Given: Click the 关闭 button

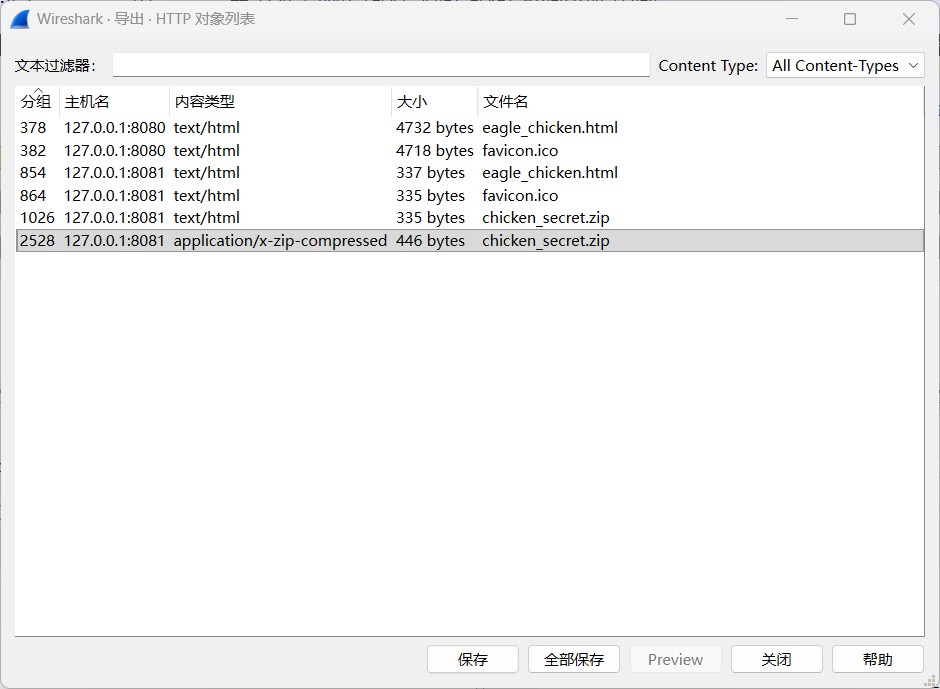Looking at the screenshot, I should (x=776, y=660).
